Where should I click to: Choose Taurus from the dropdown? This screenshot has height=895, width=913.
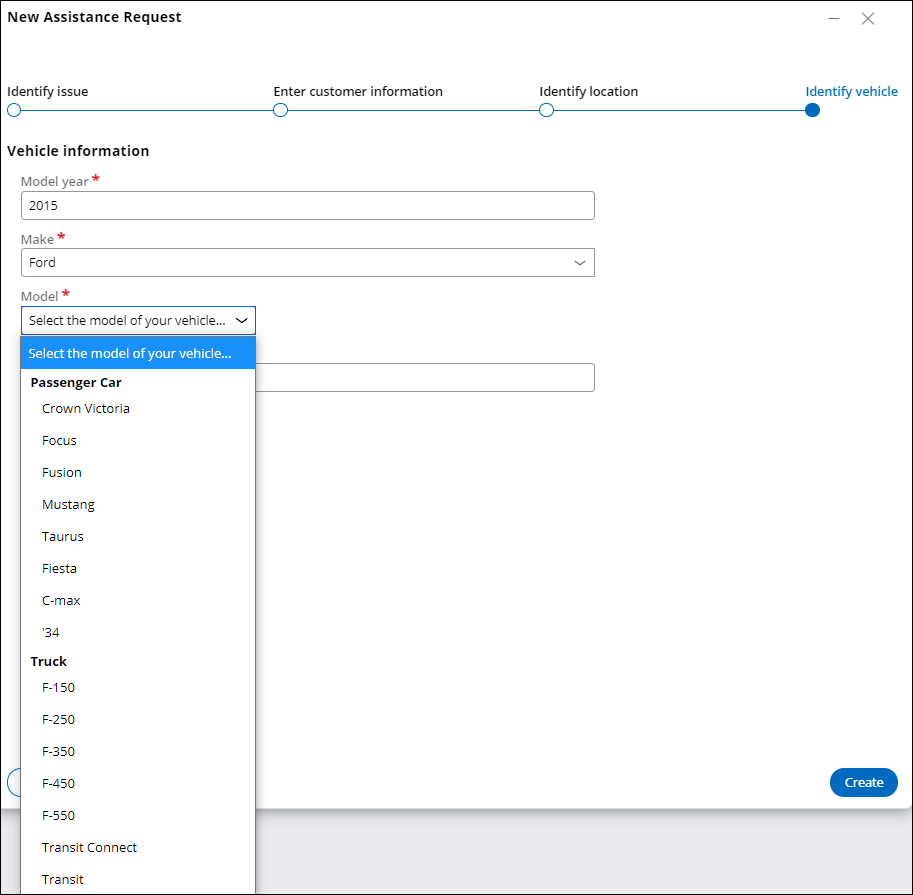tap(62, 536)
